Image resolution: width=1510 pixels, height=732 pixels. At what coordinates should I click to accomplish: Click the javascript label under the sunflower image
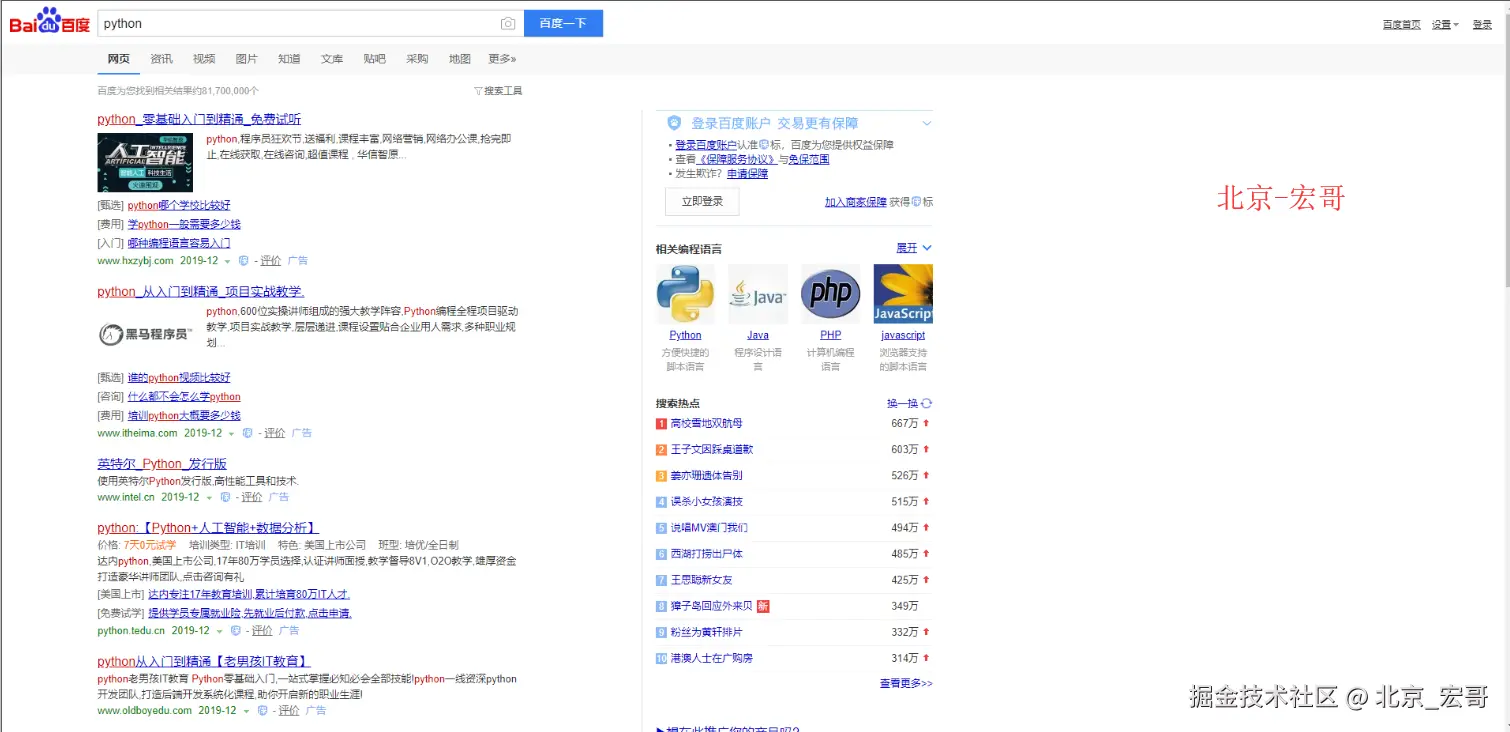click(x=903, y=335)
